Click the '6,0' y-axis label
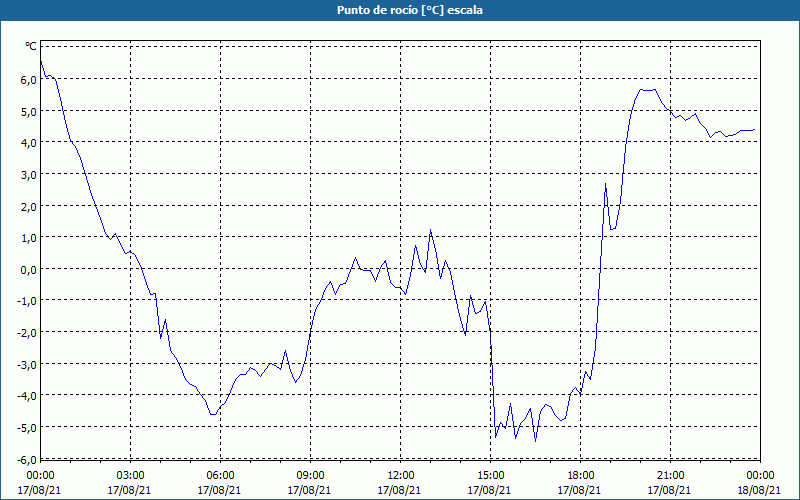Viewport: 800px width, 500px height. (28, 79)
